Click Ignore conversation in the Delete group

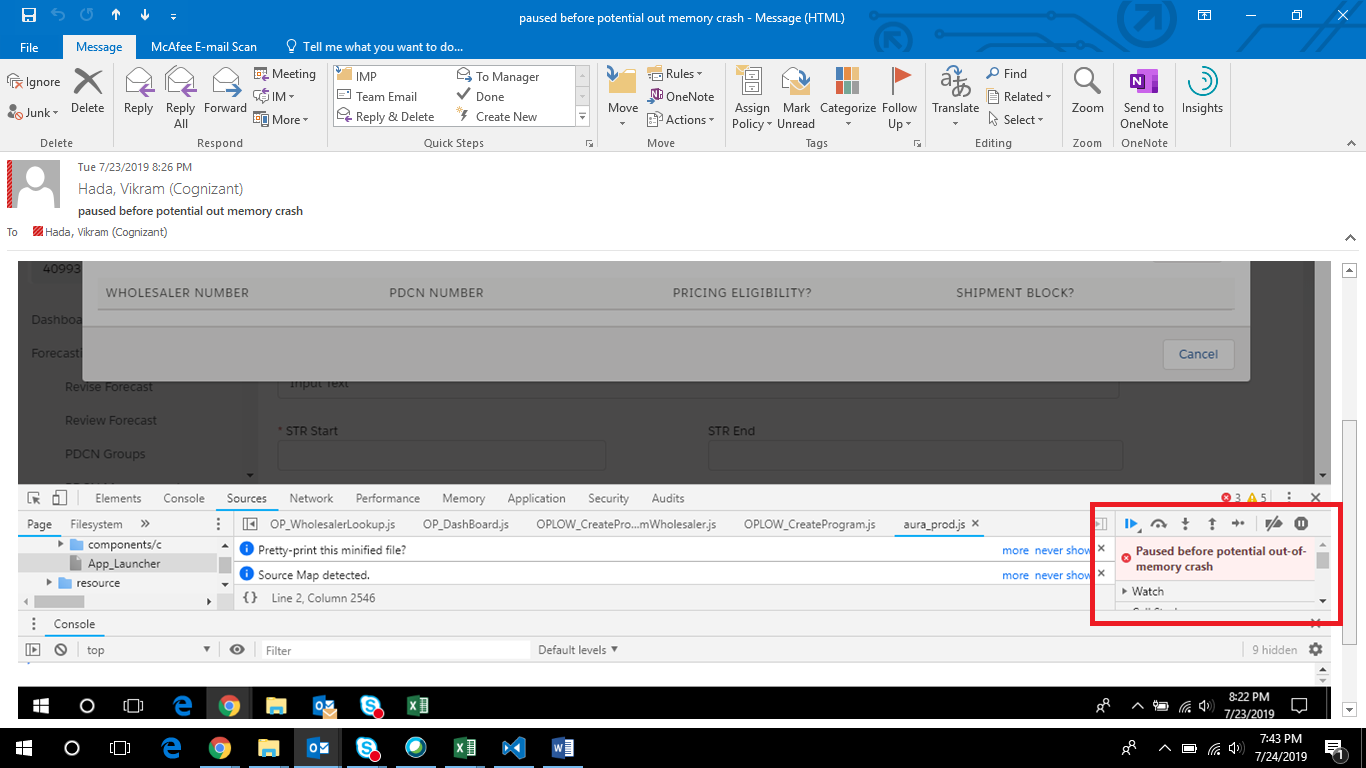point(34,82)
